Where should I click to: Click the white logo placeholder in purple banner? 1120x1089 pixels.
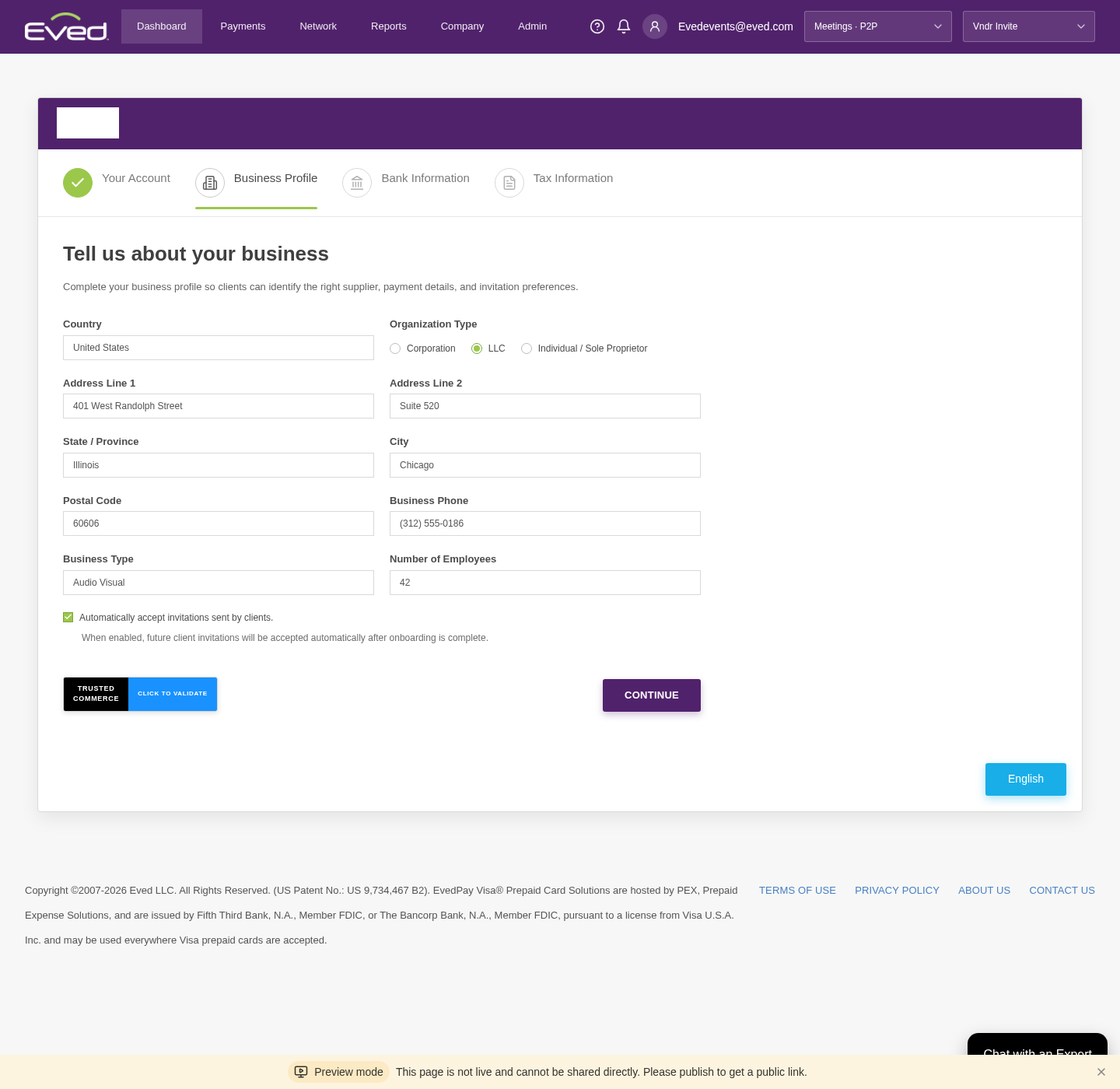tap(88, 123)
